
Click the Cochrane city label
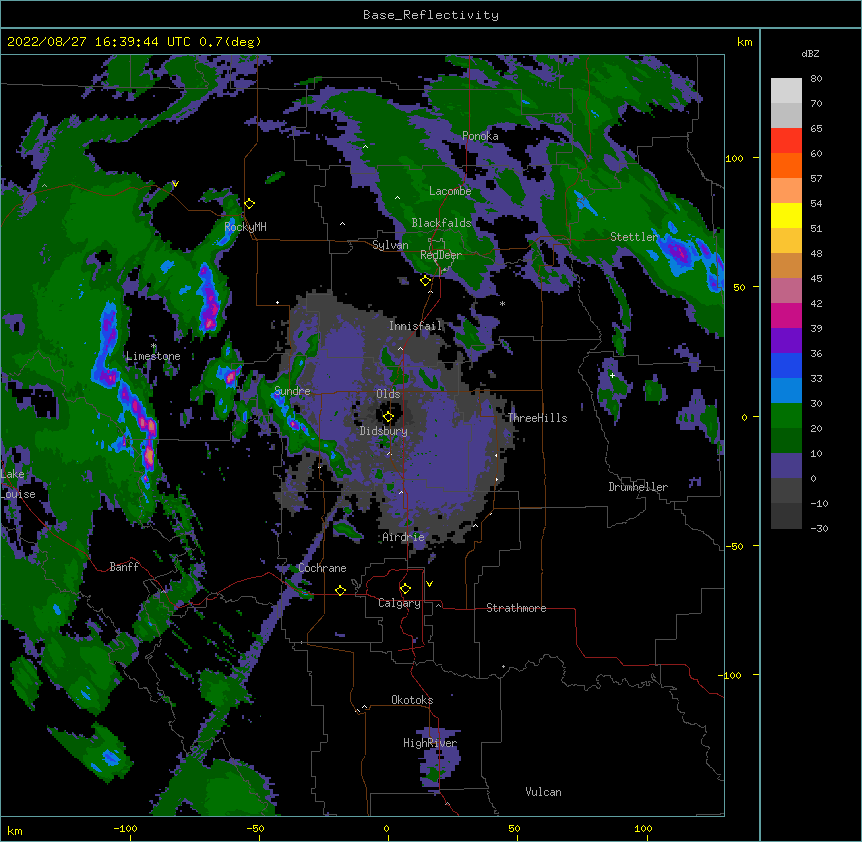[x=322, y=568]
